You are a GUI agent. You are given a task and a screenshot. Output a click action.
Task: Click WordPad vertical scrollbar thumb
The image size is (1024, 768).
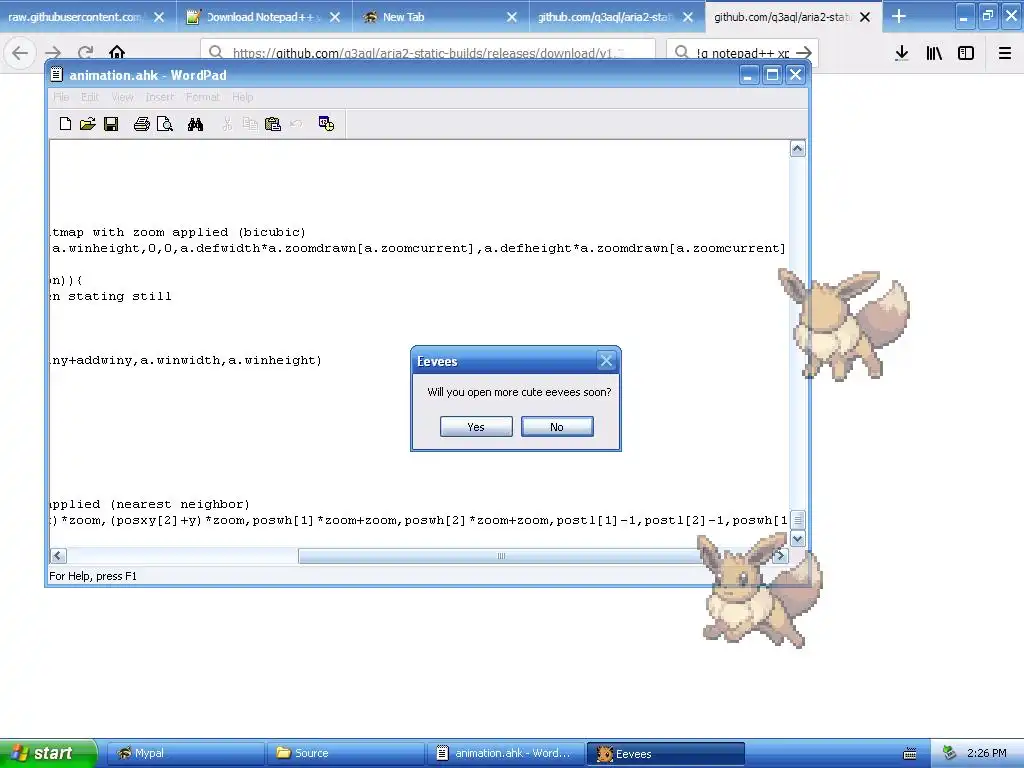pos(797,520)
